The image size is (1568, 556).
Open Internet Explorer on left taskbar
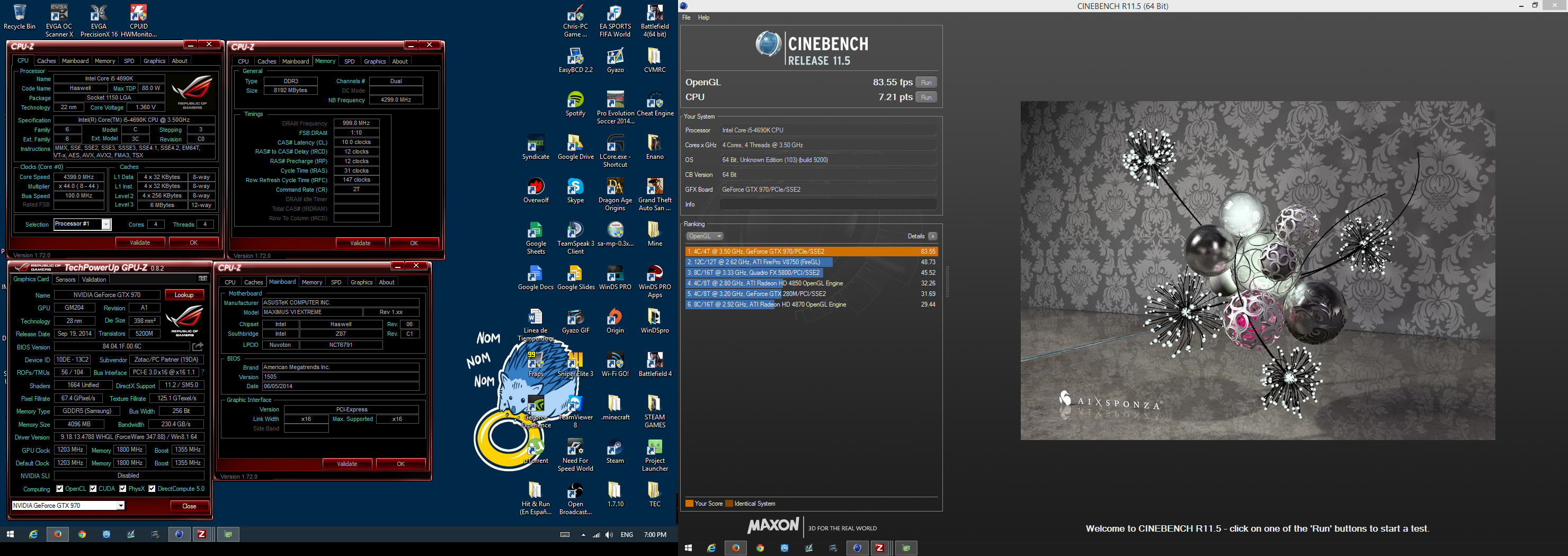(x=33, y=534)
